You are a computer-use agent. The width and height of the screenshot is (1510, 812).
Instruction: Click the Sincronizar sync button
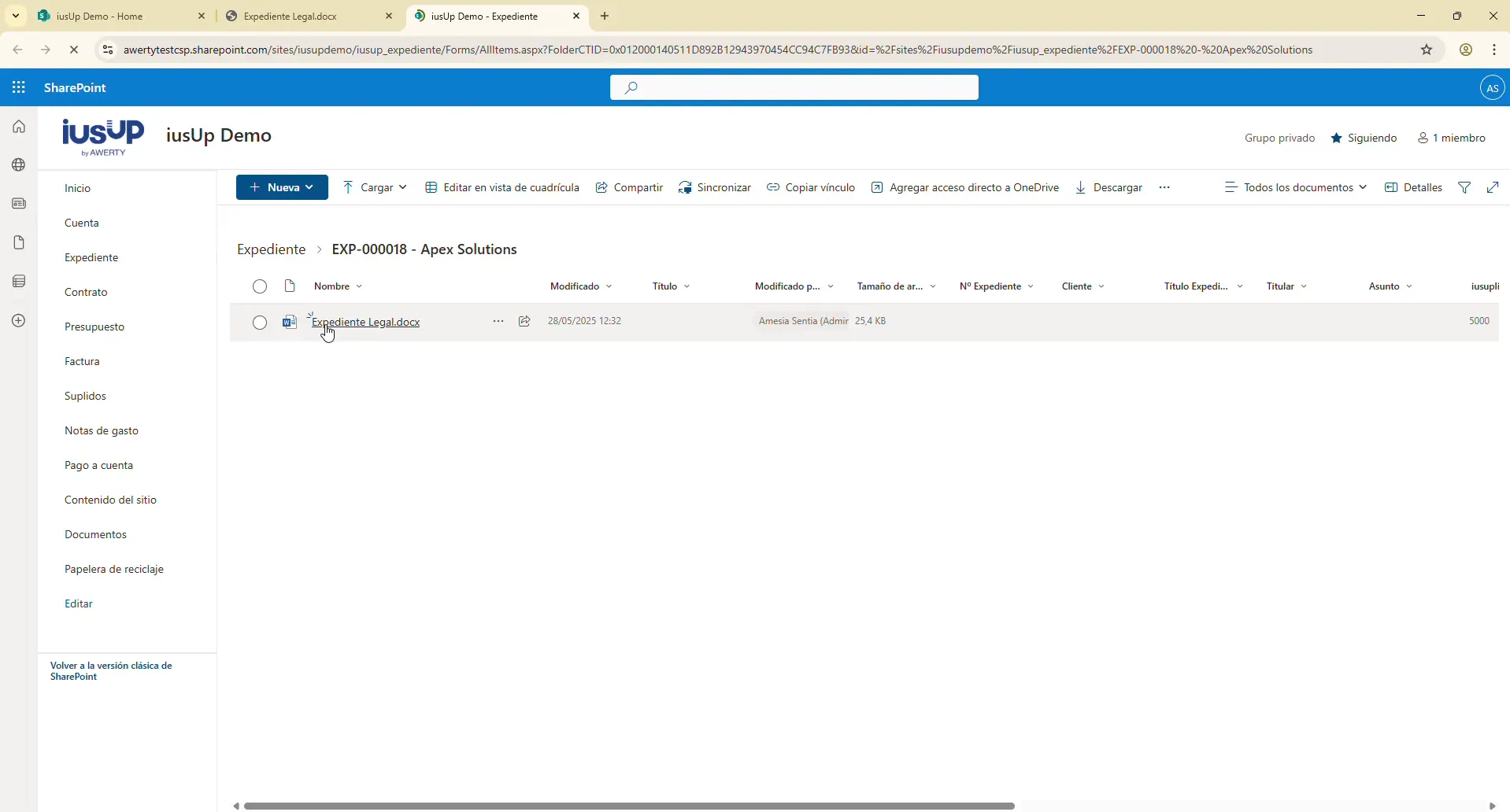pyautogui.click(x=715, y=187)
